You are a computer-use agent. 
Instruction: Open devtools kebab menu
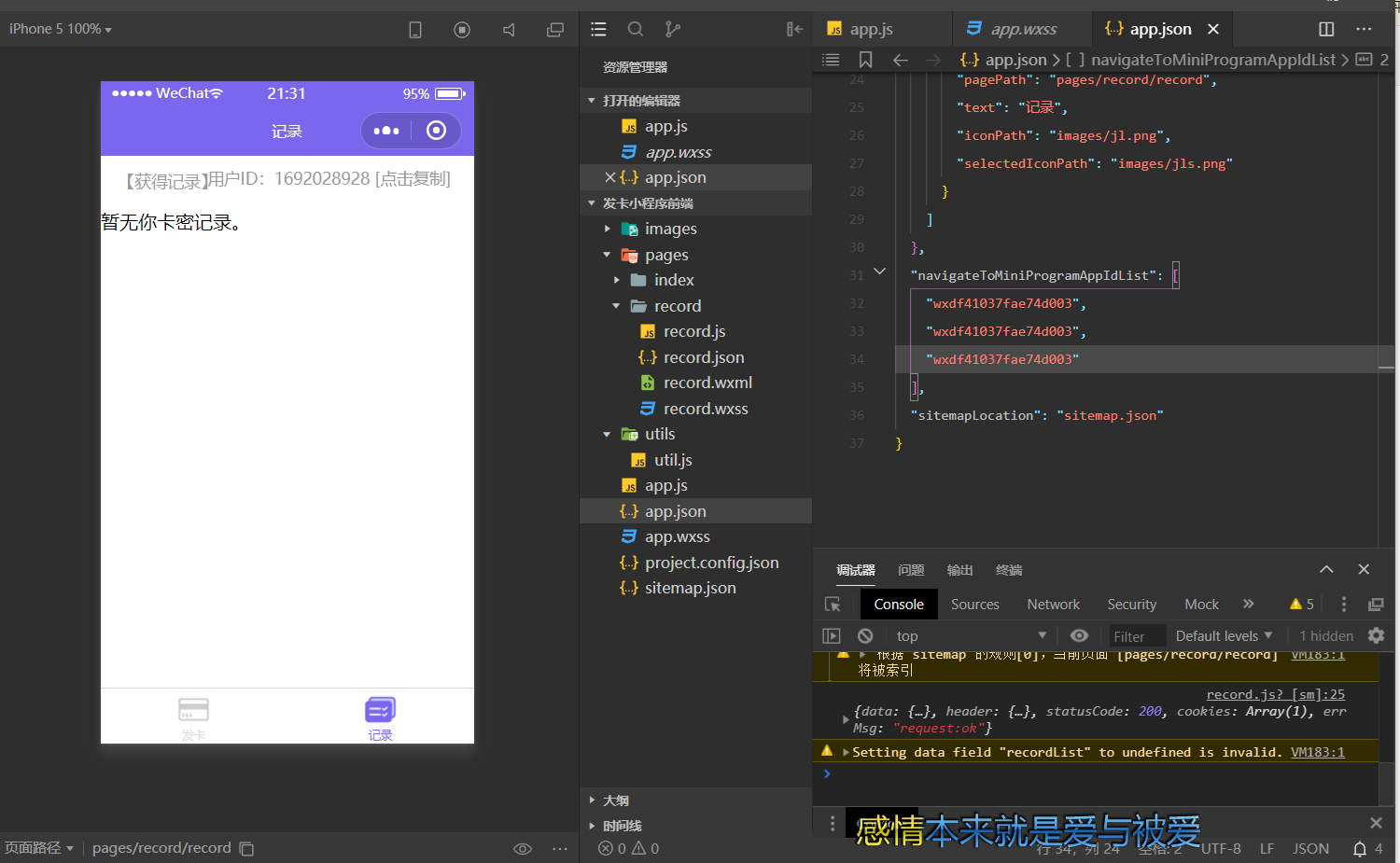1344,605
